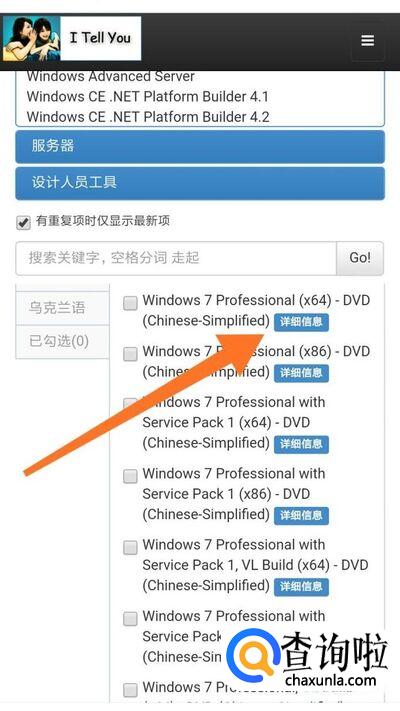Check Windows 7 Professional (x86) DVD checkbox

[131, 354]
